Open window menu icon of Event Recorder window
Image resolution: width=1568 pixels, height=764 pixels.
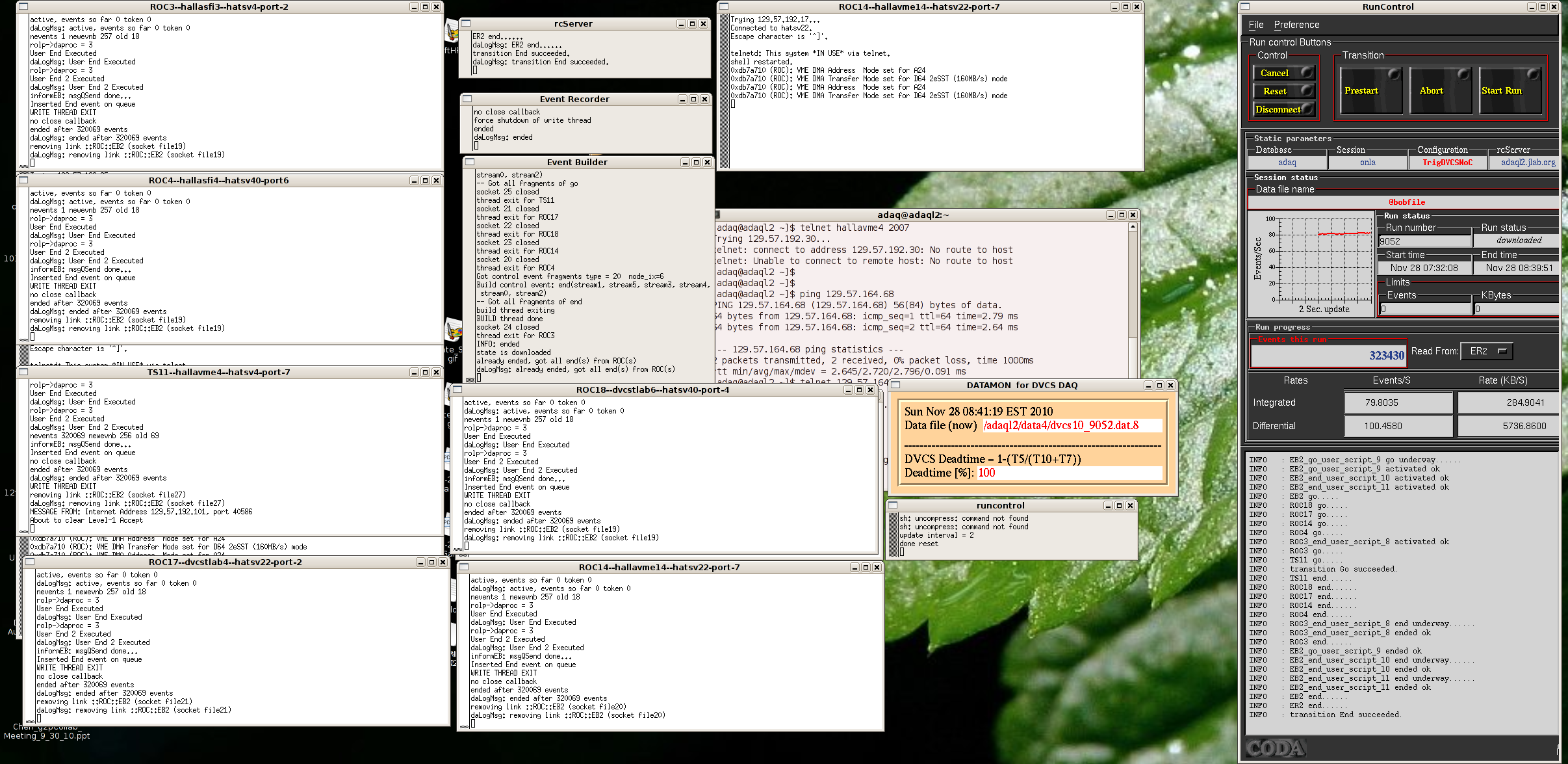[467, 99]
